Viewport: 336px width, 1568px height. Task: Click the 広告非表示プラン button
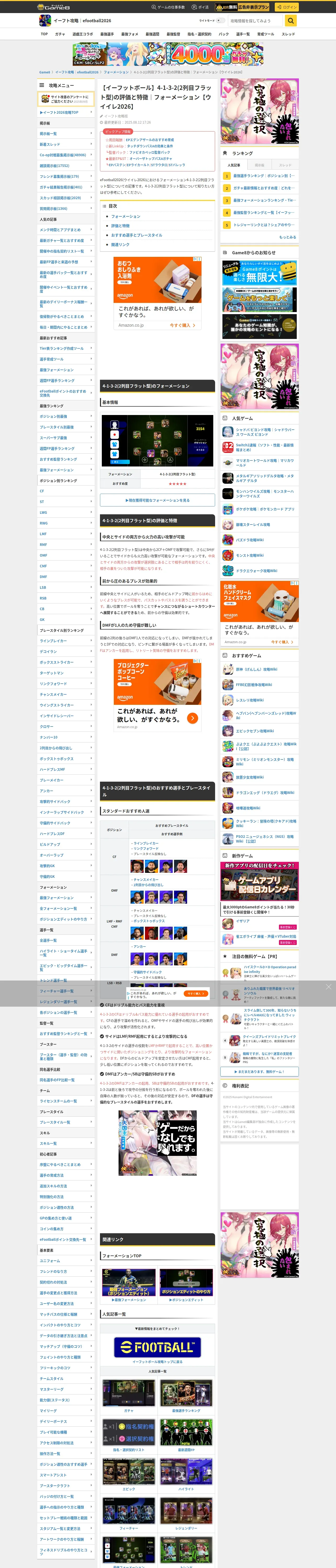(x=242, y=7)
